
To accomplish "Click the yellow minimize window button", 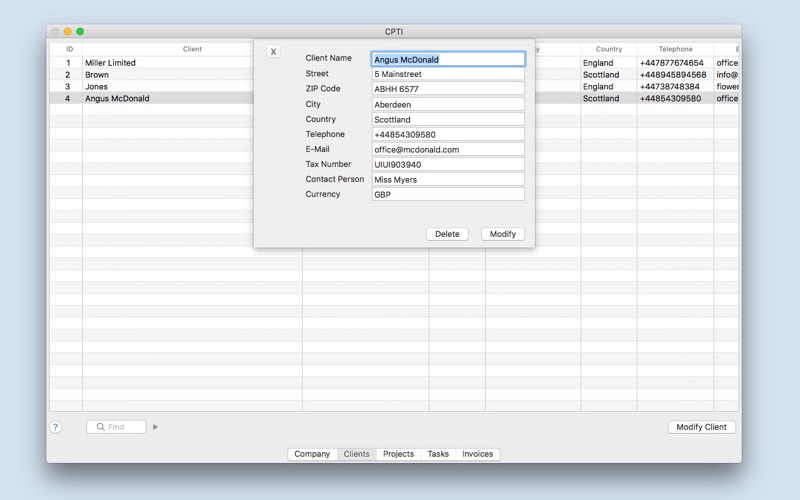I will coord(67,32).
